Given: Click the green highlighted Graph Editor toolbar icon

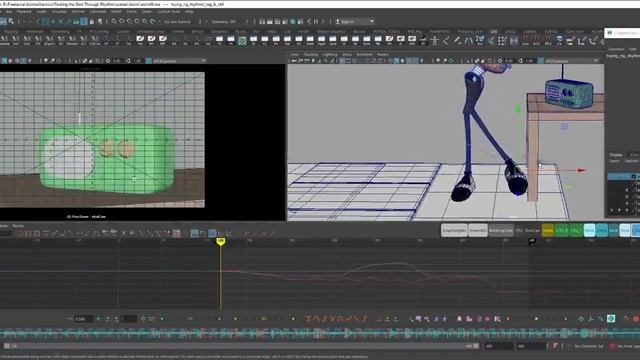Looking at the screenshot, I should pos(611,319).
